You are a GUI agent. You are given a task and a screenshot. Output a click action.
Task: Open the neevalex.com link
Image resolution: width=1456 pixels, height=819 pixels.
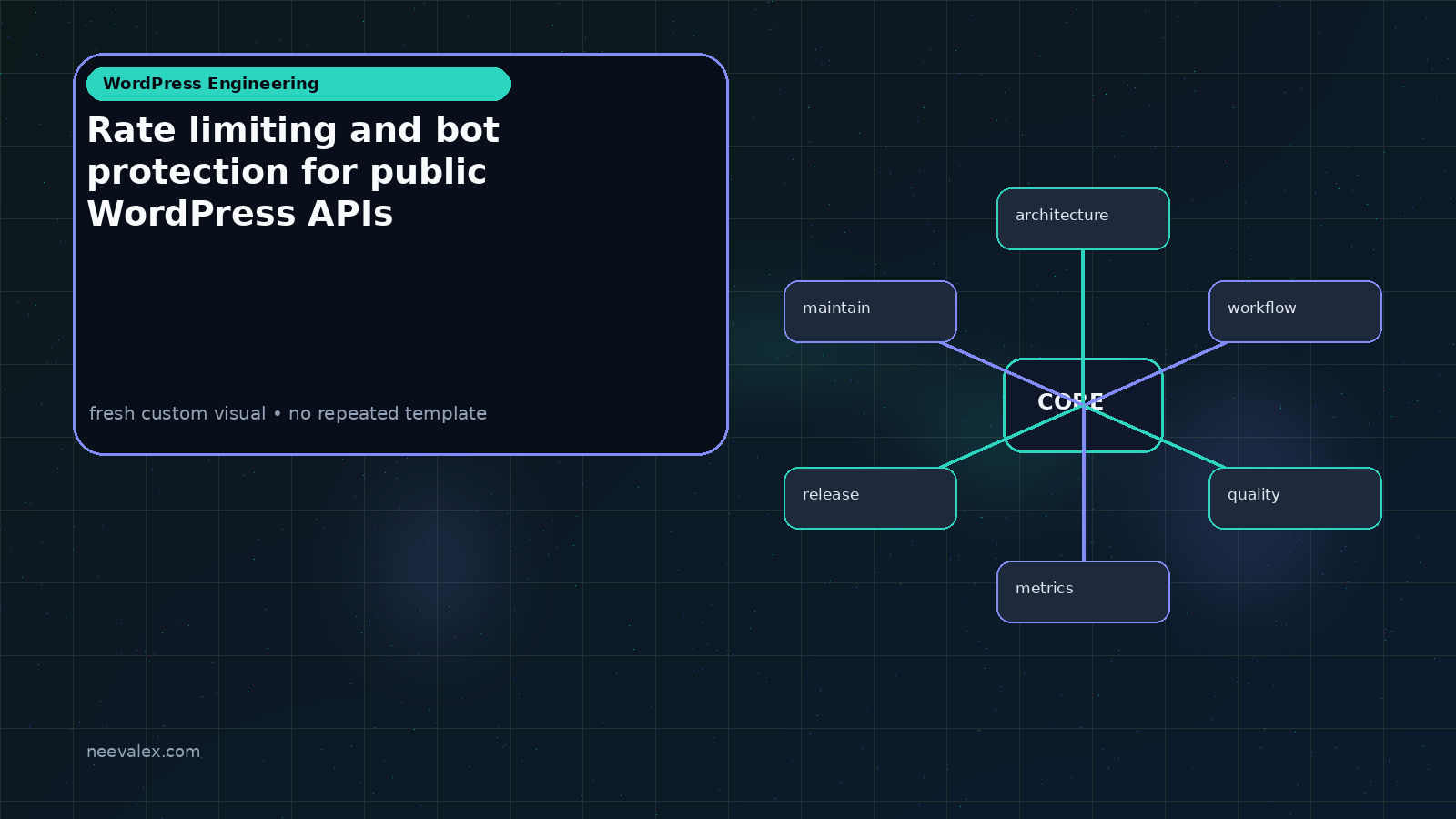pyautogui.click(x=143, y=752)
